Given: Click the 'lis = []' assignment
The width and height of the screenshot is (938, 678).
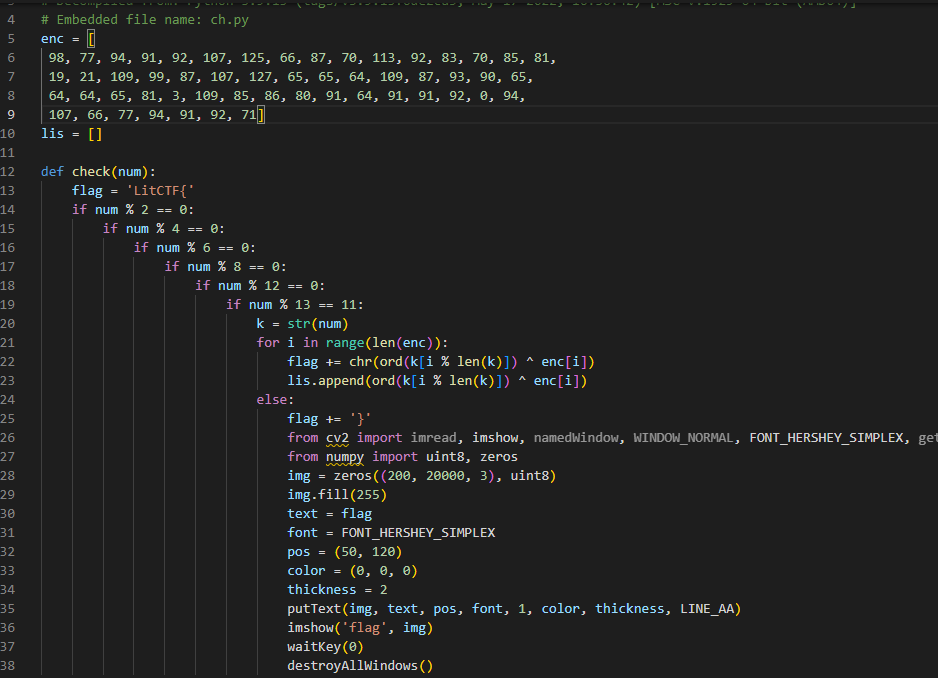Looking at the screenshot, I should pos(72,133).
